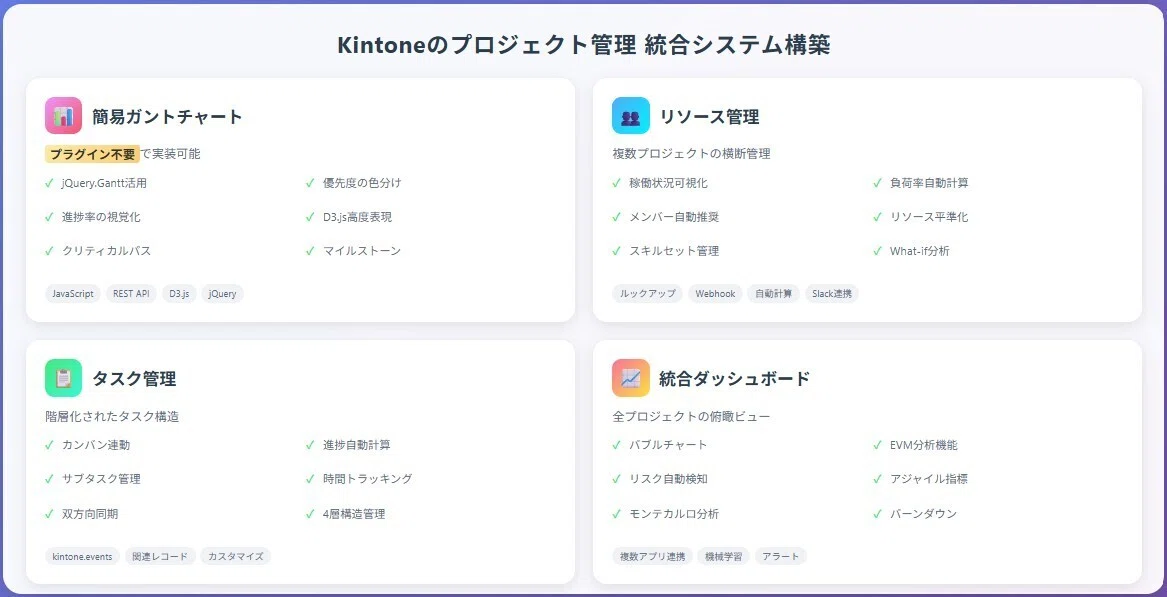This screenshot has height=597, width=1167.
Task: Select the Slack連携 tag chip
Action: point(831,293)
